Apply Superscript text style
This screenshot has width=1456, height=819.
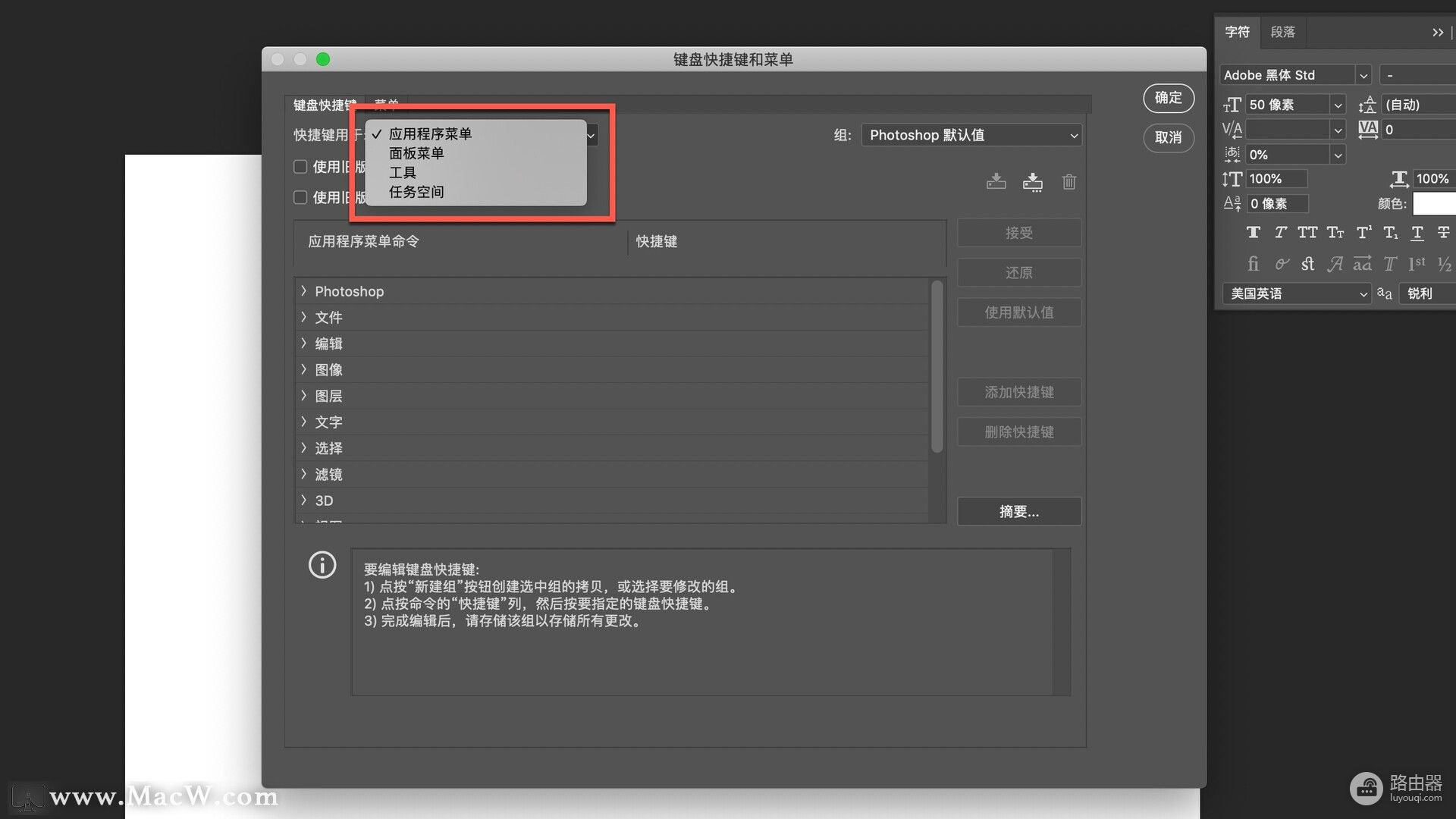(x=1363, y=233)
